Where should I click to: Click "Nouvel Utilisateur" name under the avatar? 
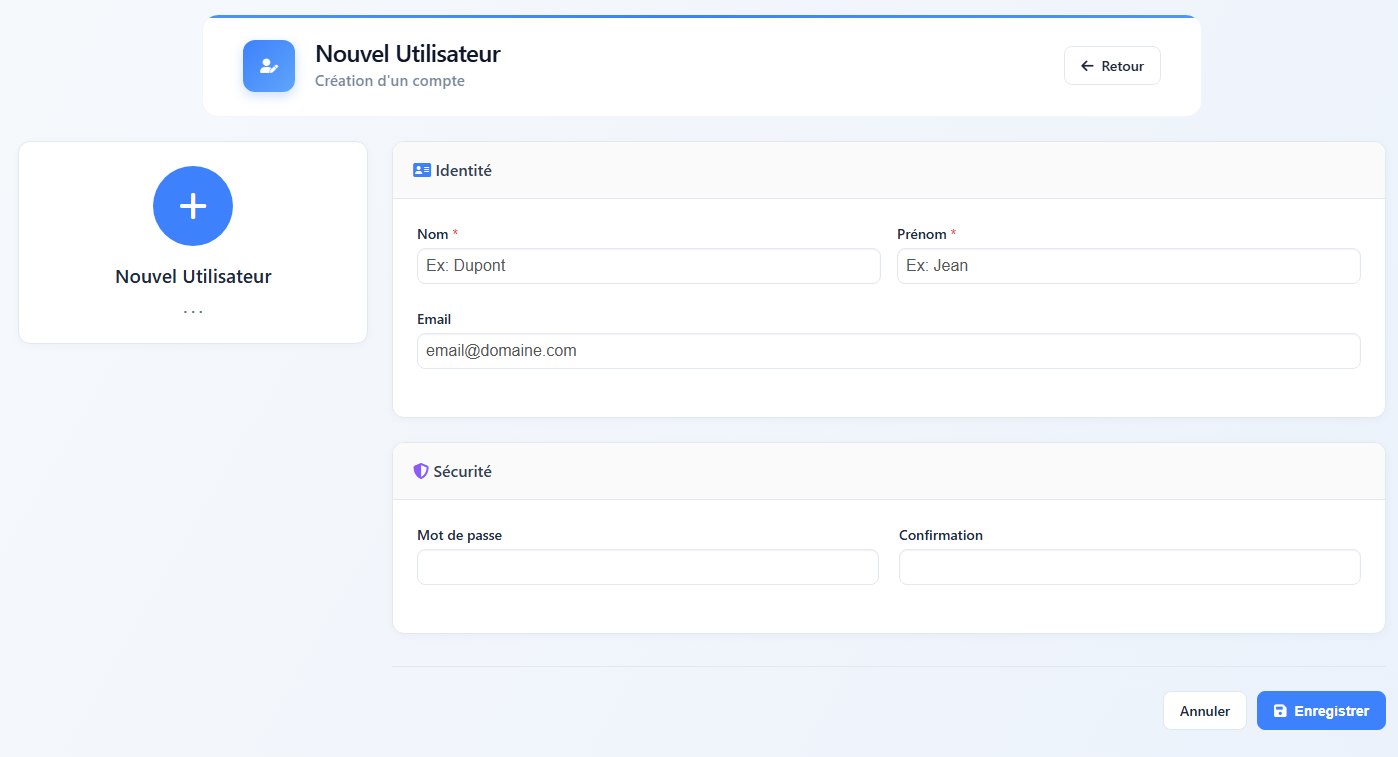click(193, 277)
